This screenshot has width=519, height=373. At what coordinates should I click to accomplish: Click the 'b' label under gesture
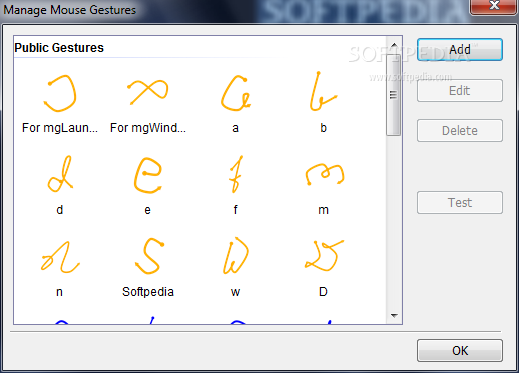tap(323, 128)
